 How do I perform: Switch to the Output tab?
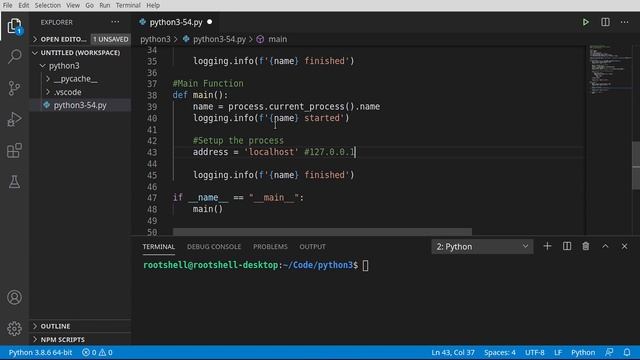[x=313, y=247]
